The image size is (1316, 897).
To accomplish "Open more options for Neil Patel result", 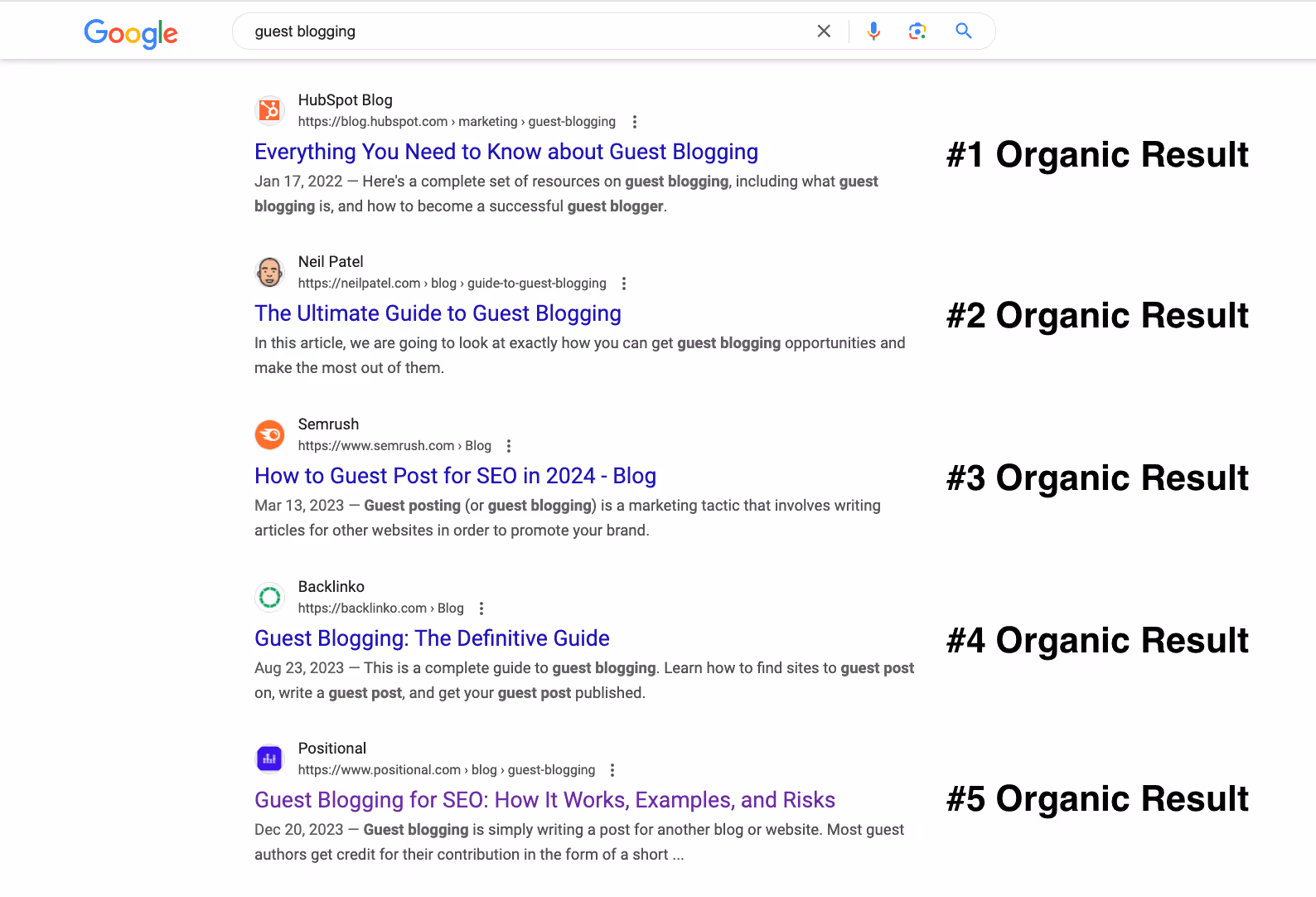I will tap(624, 284).
